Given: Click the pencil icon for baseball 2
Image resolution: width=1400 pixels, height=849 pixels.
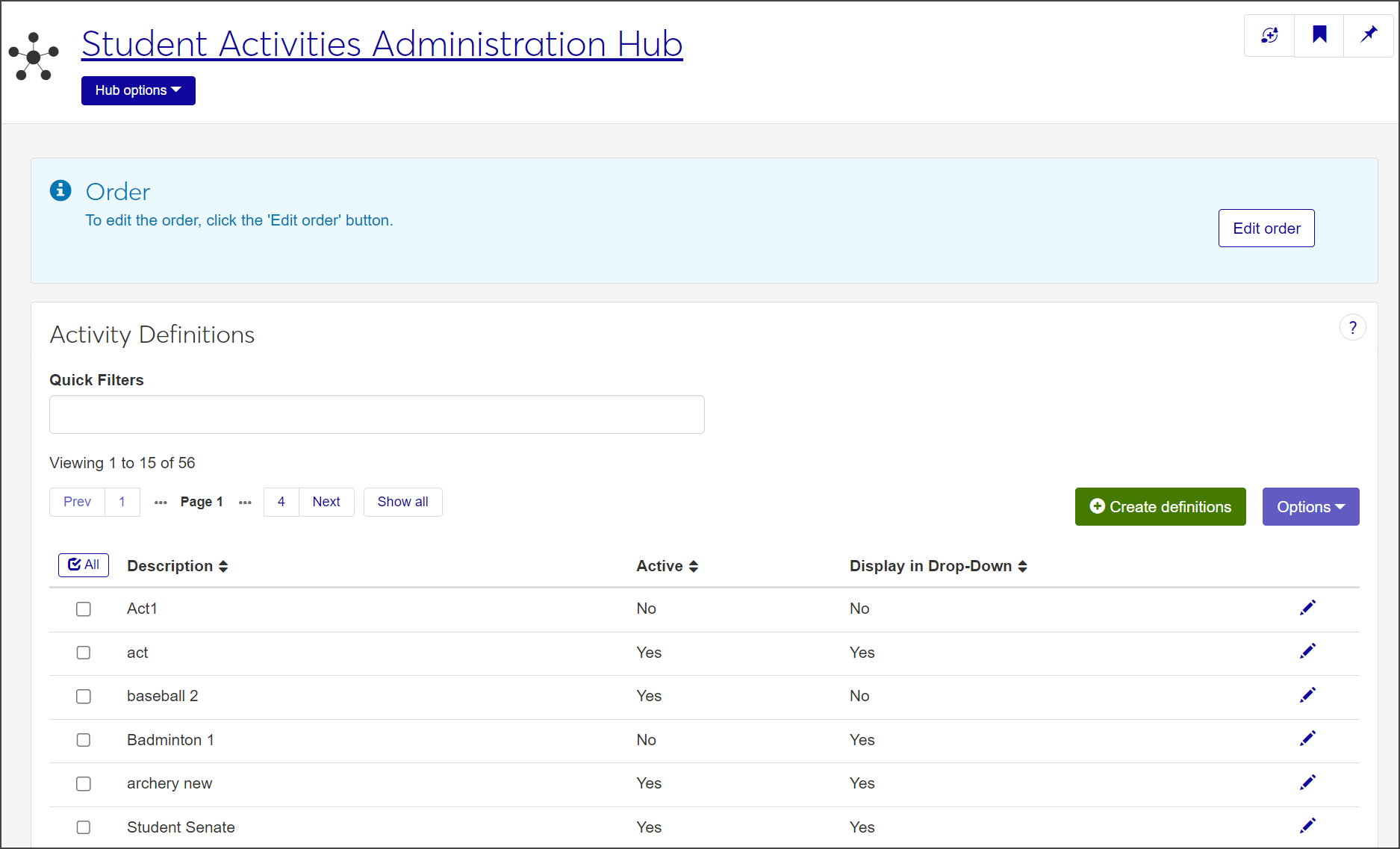Looking at the screenshot, I should (1307, 695).
